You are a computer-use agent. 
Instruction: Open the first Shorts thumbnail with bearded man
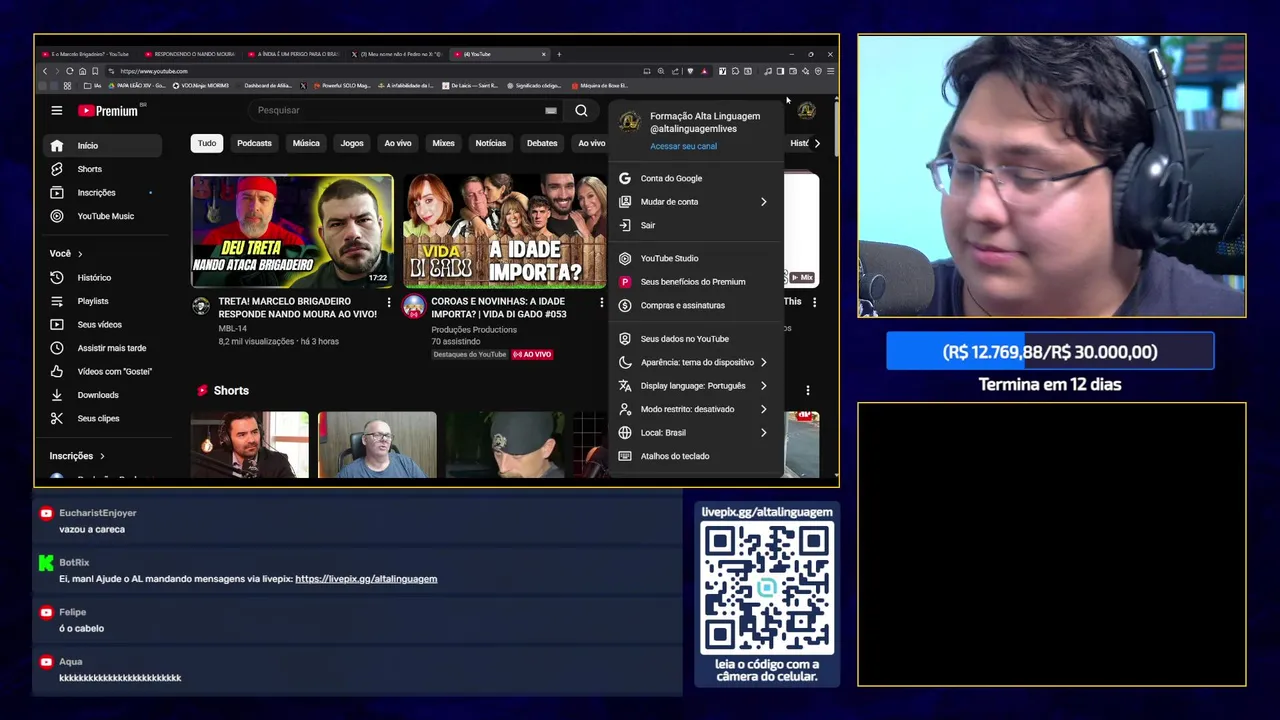click(x=250, y=445)
